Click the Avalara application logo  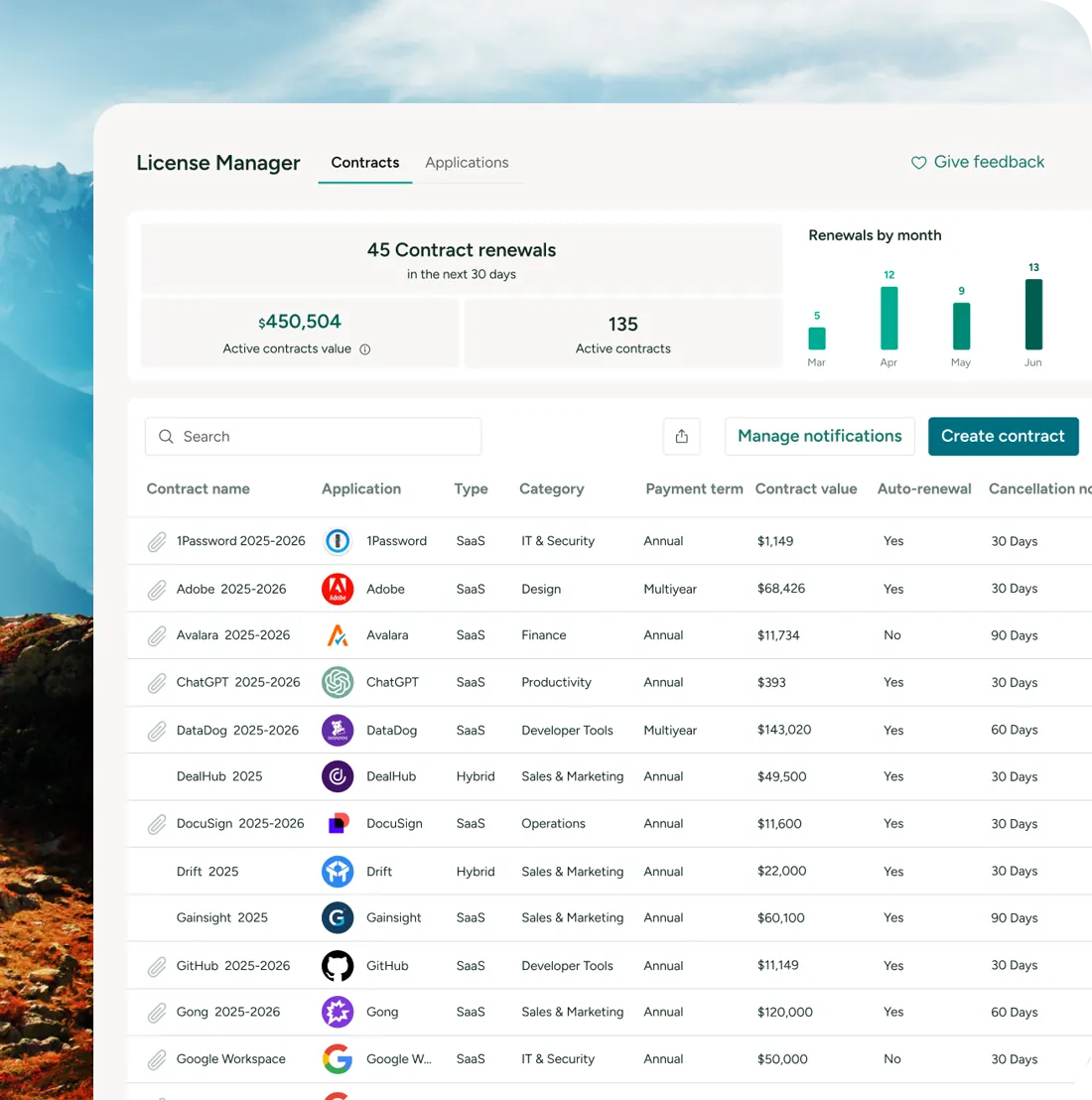(x=338, y=635)
